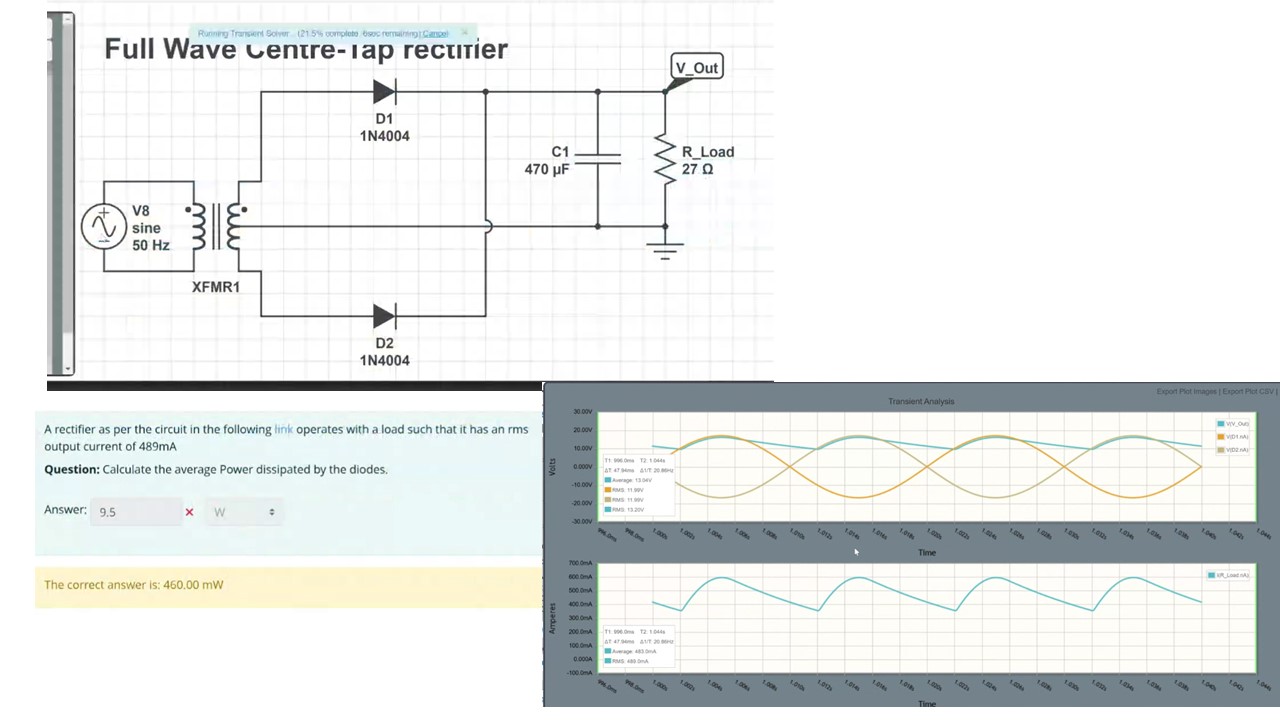Click Export Plot CSV
This screenshot has height=720, width=1280.
pyautogui.click(x=1247, y=391)
